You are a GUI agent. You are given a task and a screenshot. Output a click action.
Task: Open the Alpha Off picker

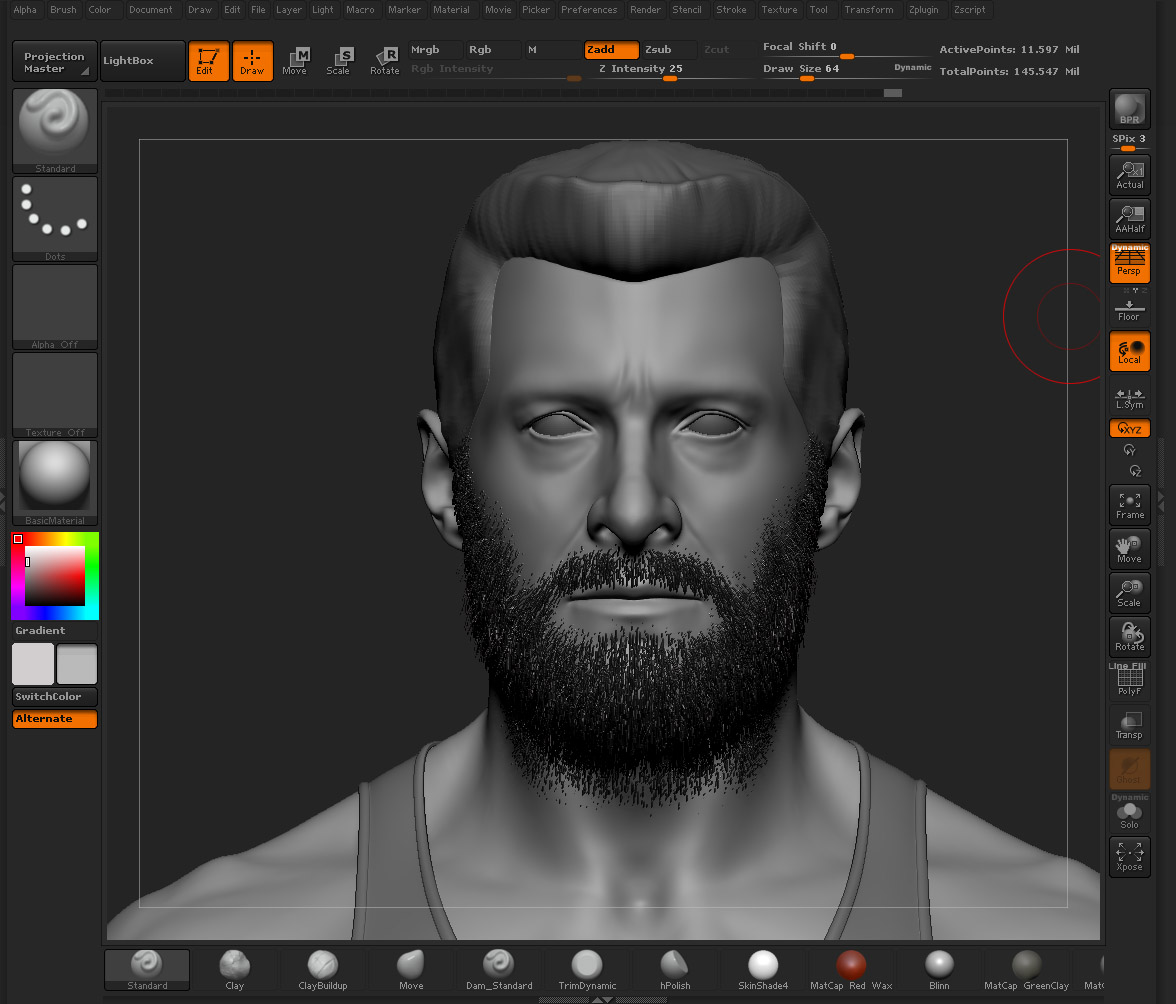coord(55,307)
